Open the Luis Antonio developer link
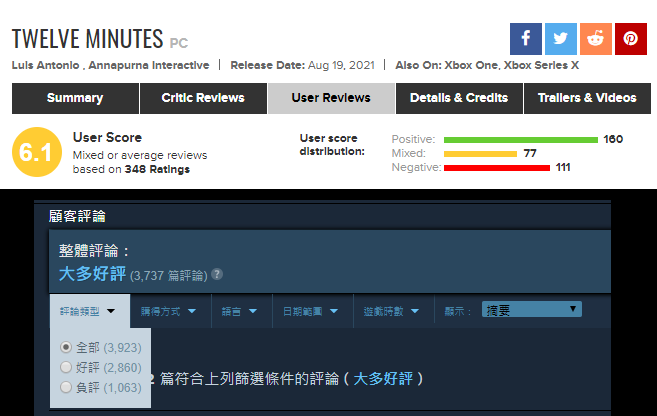The height and width of the screenshot is (416, 657). click(45, 65)
